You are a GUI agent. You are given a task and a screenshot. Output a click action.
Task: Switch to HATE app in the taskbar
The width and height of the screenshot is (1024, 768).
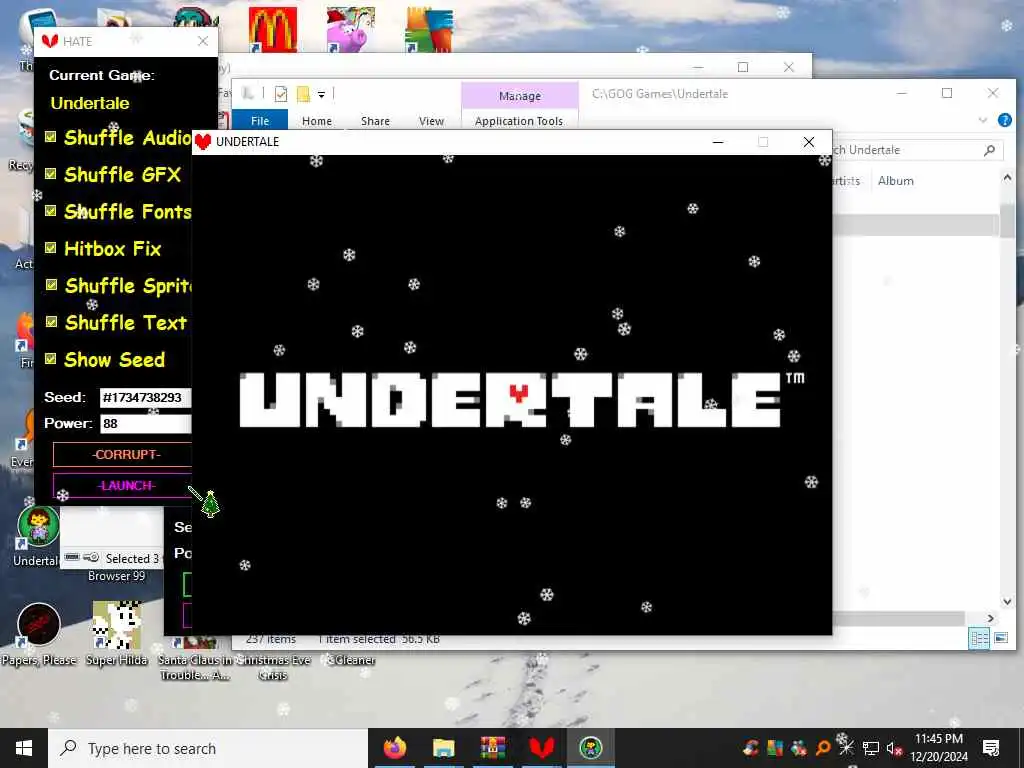click(541, 748)
